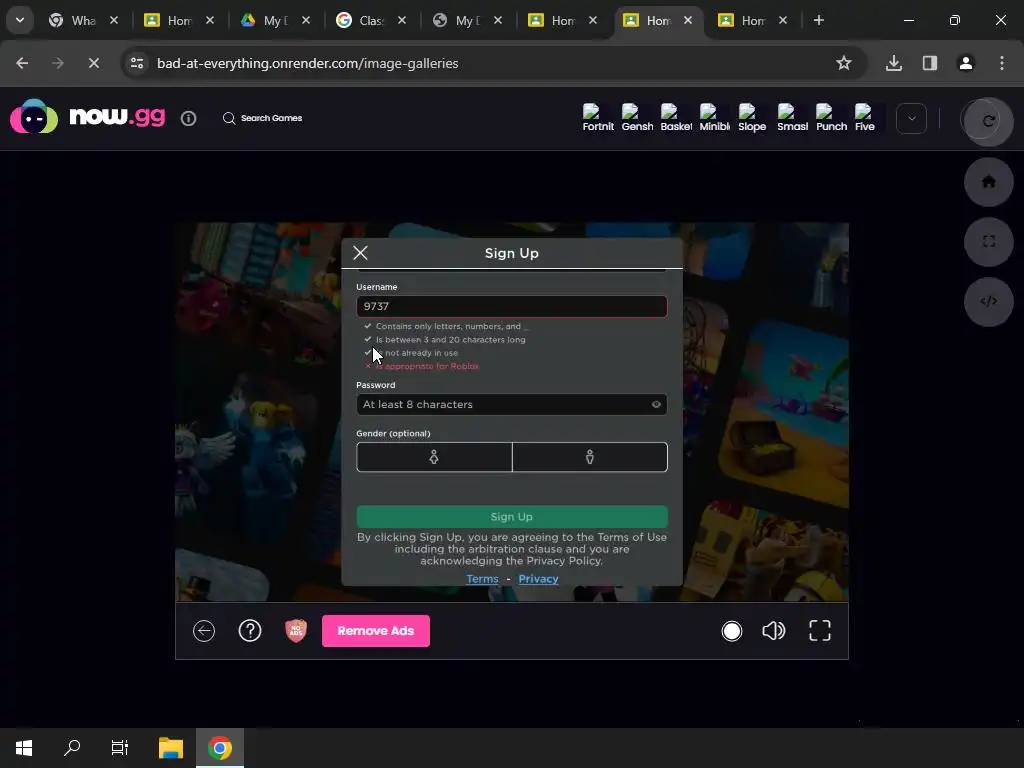The width and height of the screenshot is (1024, 768).
Task: Open the Chrome profile icon
Action: pyautogui.click(x=966, y=63)
